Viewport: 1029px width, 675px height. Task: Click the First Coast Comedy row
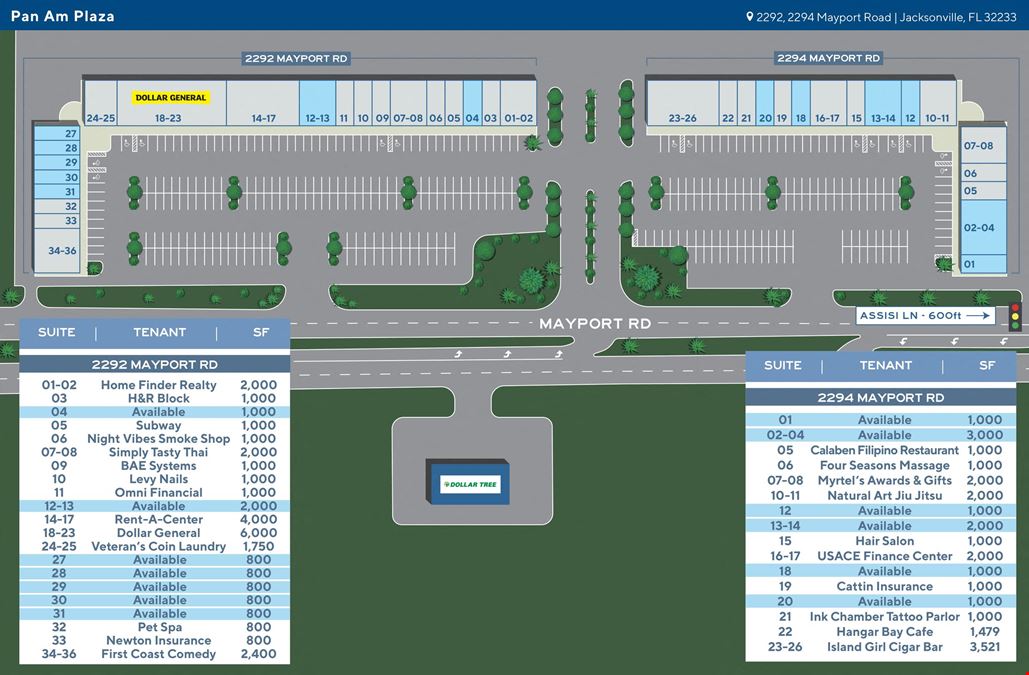coord(155,654)
